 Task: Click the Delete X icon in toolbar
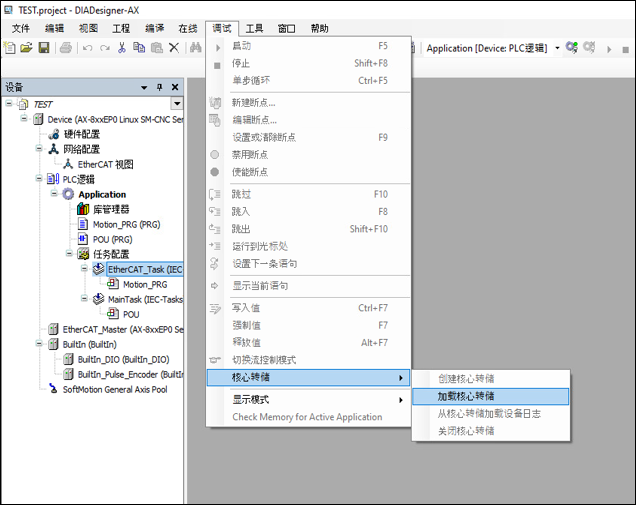coord(174,48)
